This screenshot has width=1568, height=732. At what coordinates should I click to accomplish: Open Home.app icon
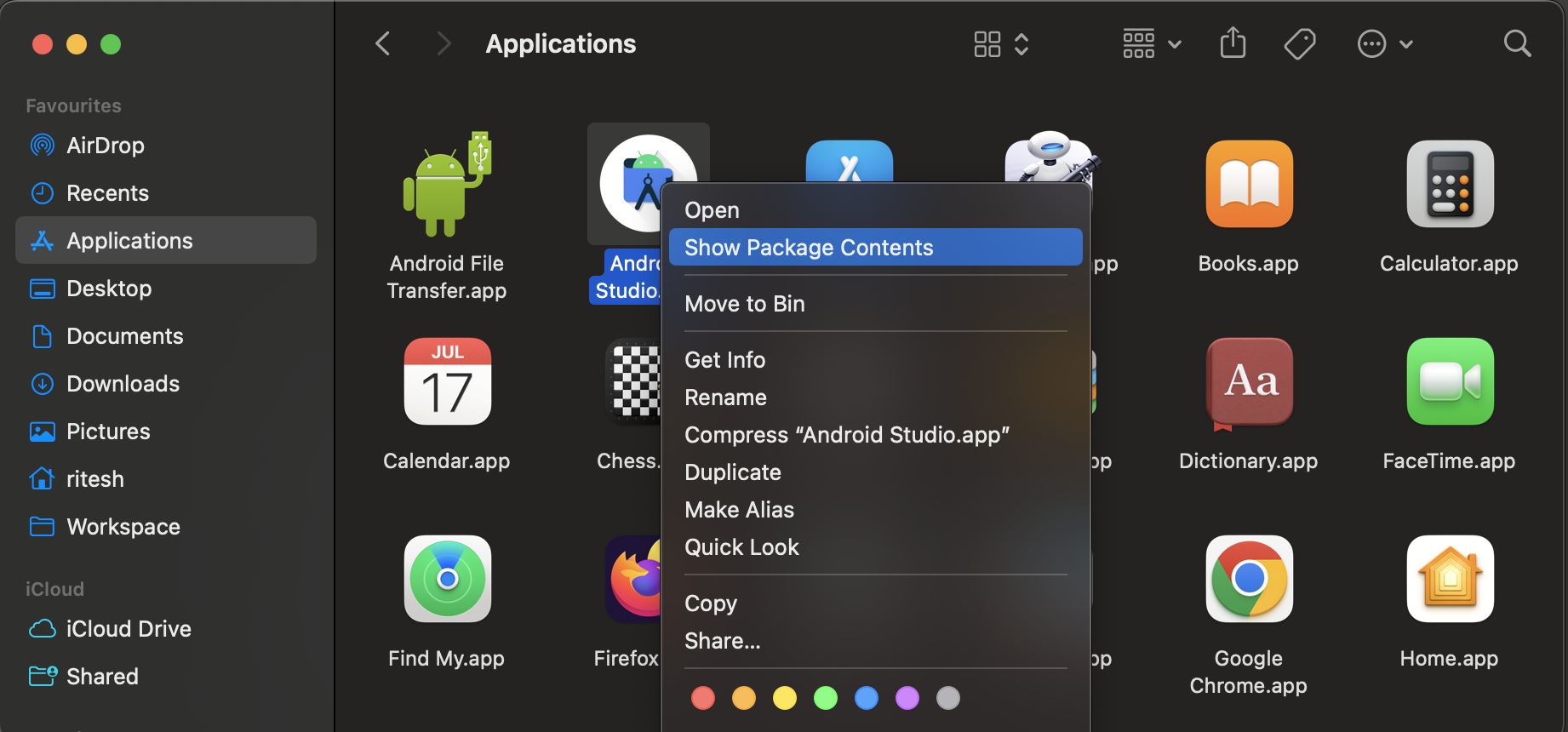(1450, 579)
